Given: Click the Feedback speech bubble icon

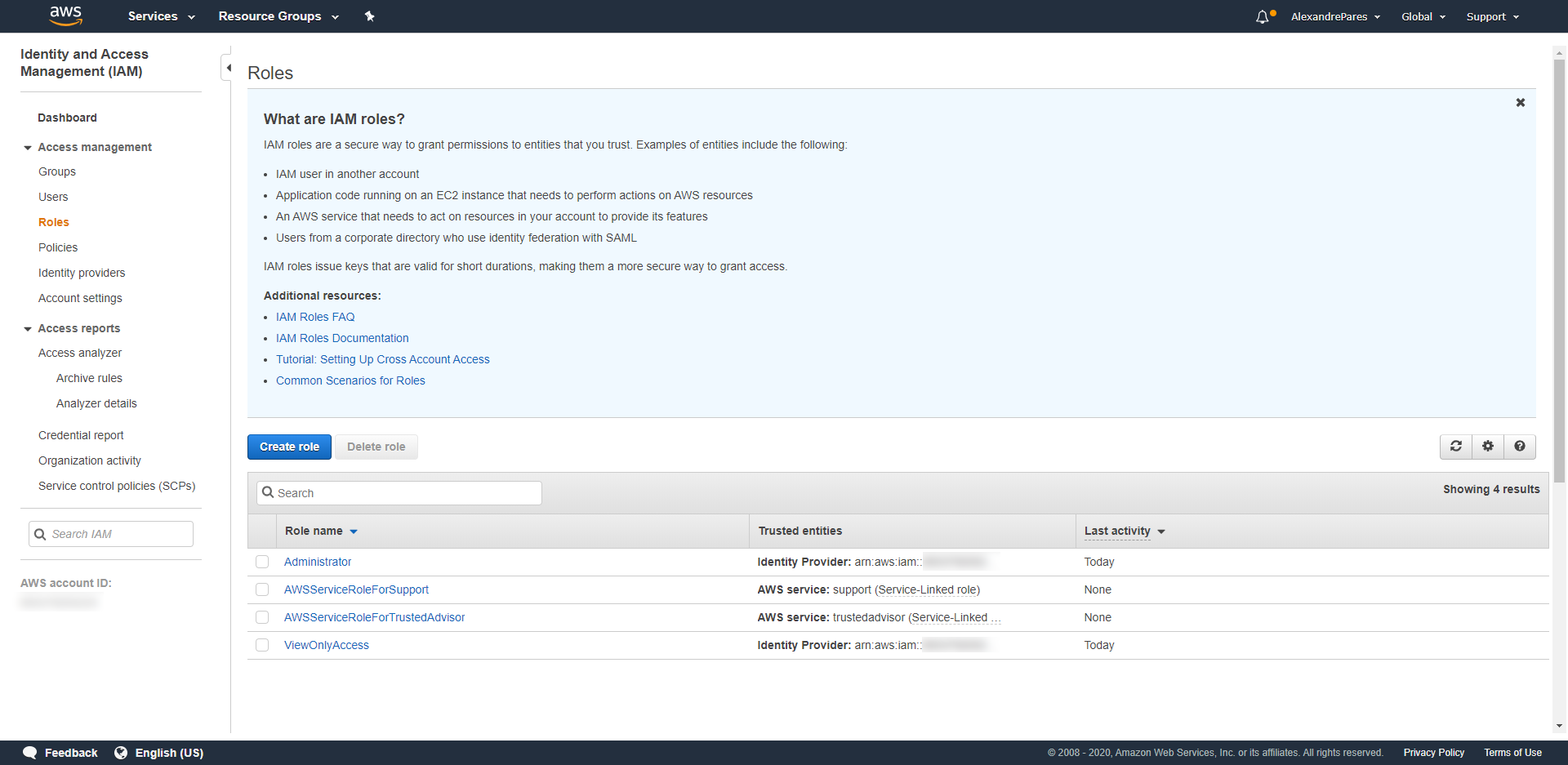Looking at the screenshot, I should [30, 753].
